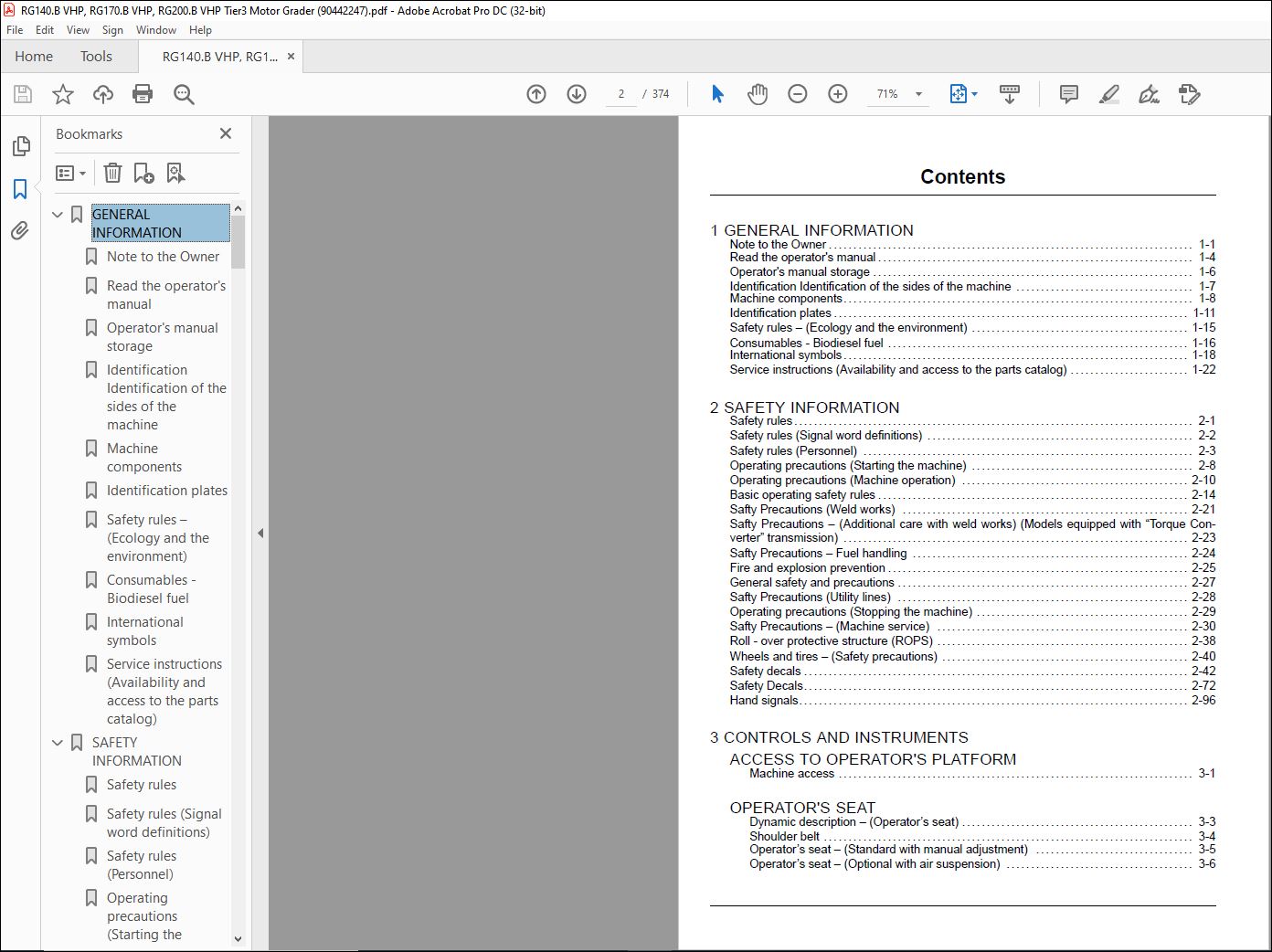Click the Shoulder belt contents entry
Viewport: 1272px width, 952px height.
982,836
